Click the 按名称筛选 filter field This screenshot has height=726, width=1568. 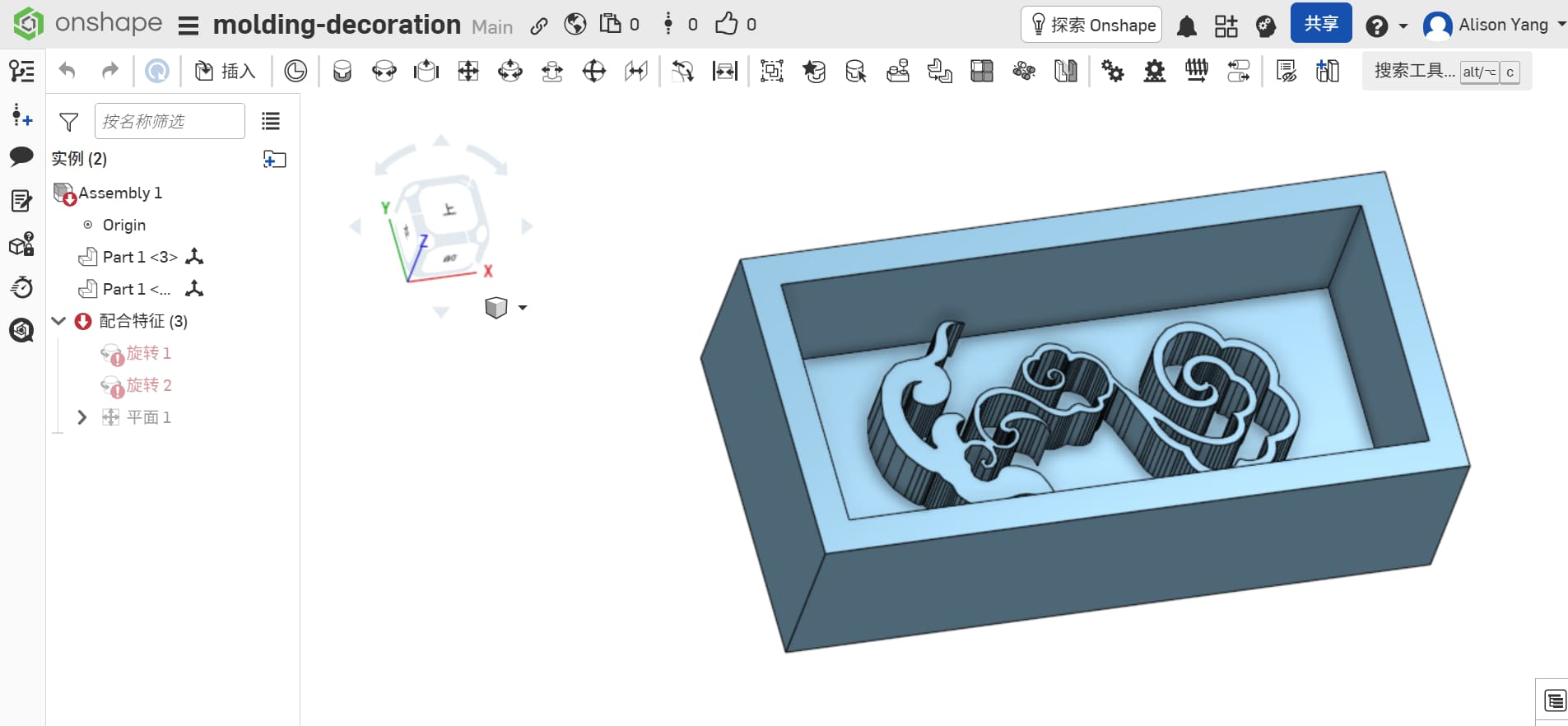[170, 121]
